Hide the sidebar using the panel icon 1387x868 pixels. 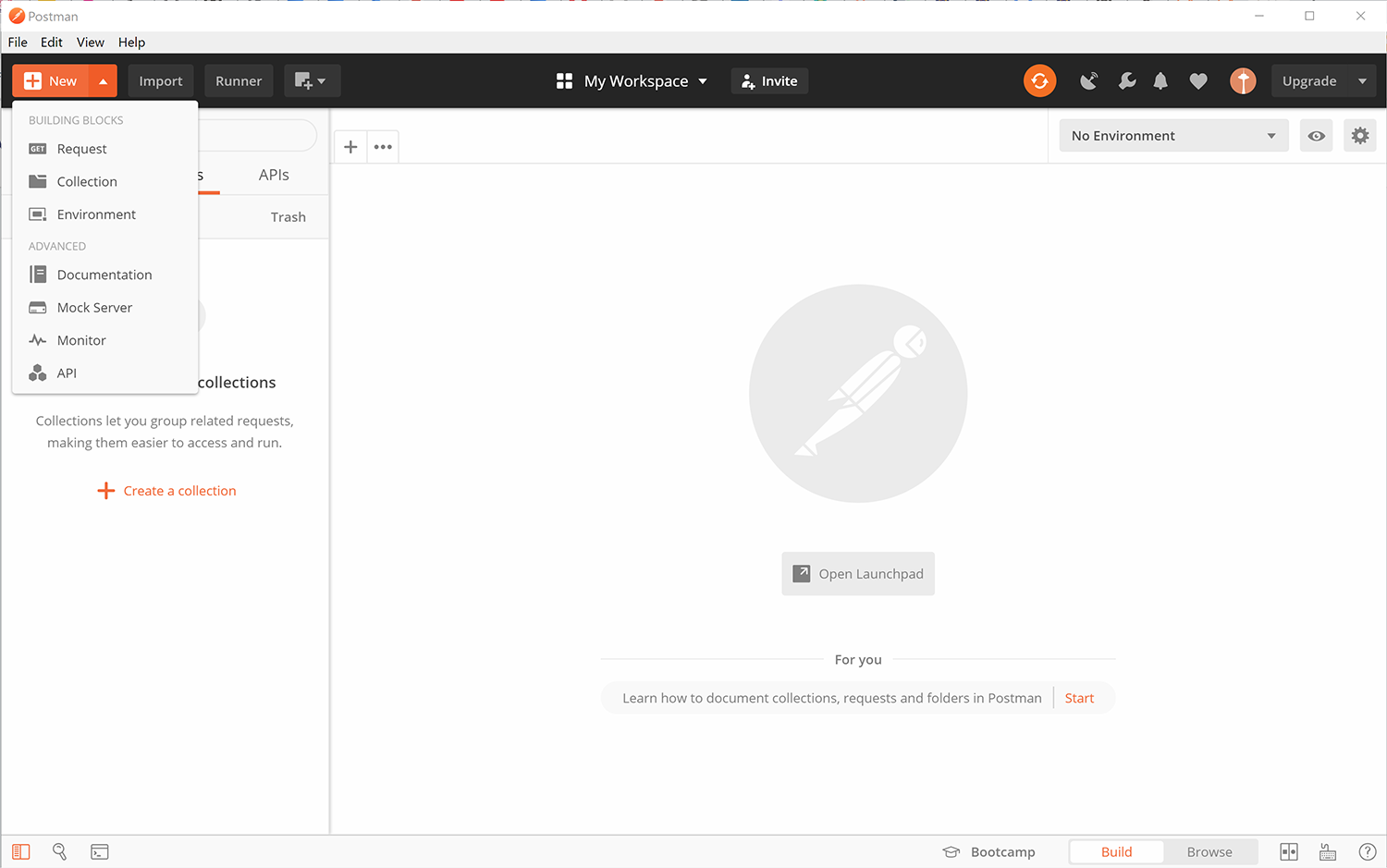point(21,851)
